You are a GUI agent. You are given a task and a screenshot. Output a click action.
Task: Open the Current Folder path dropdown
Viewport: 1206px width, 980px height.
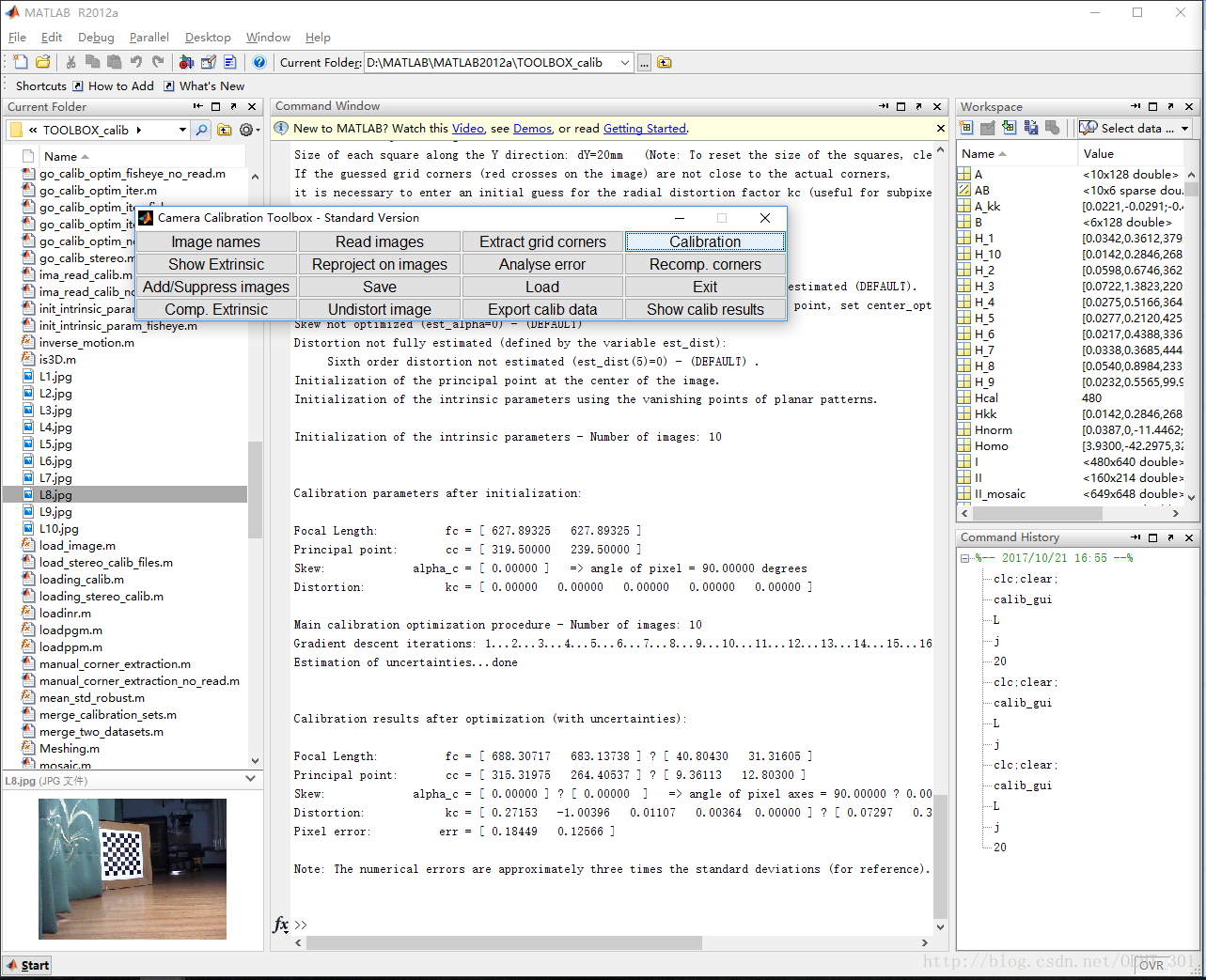tap(625, 63)
